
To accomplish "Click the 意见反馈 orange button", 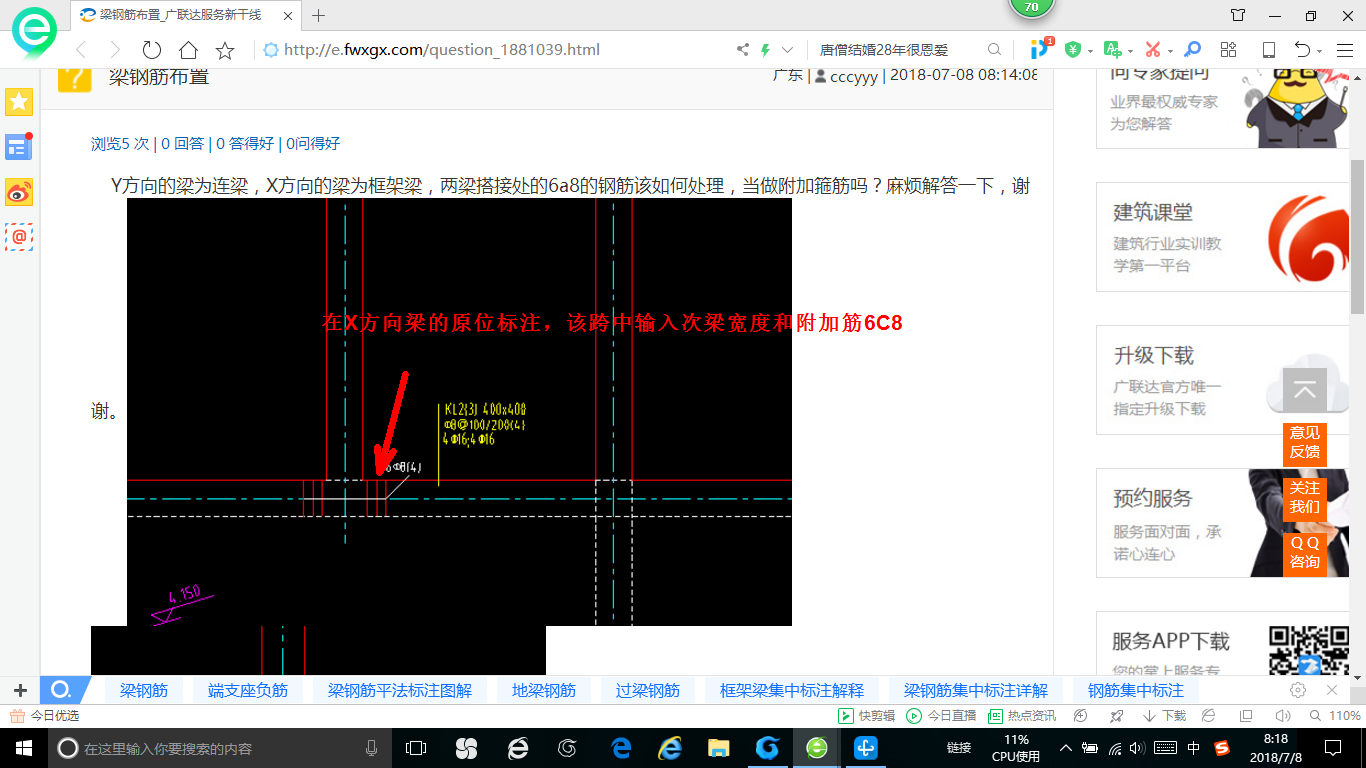I will (1305, 442).
